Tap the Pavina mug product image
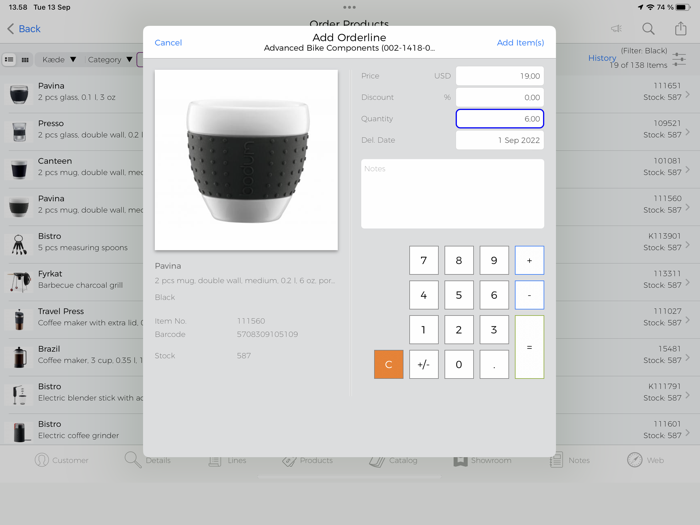Screen dimensions: 700x525 246,160
